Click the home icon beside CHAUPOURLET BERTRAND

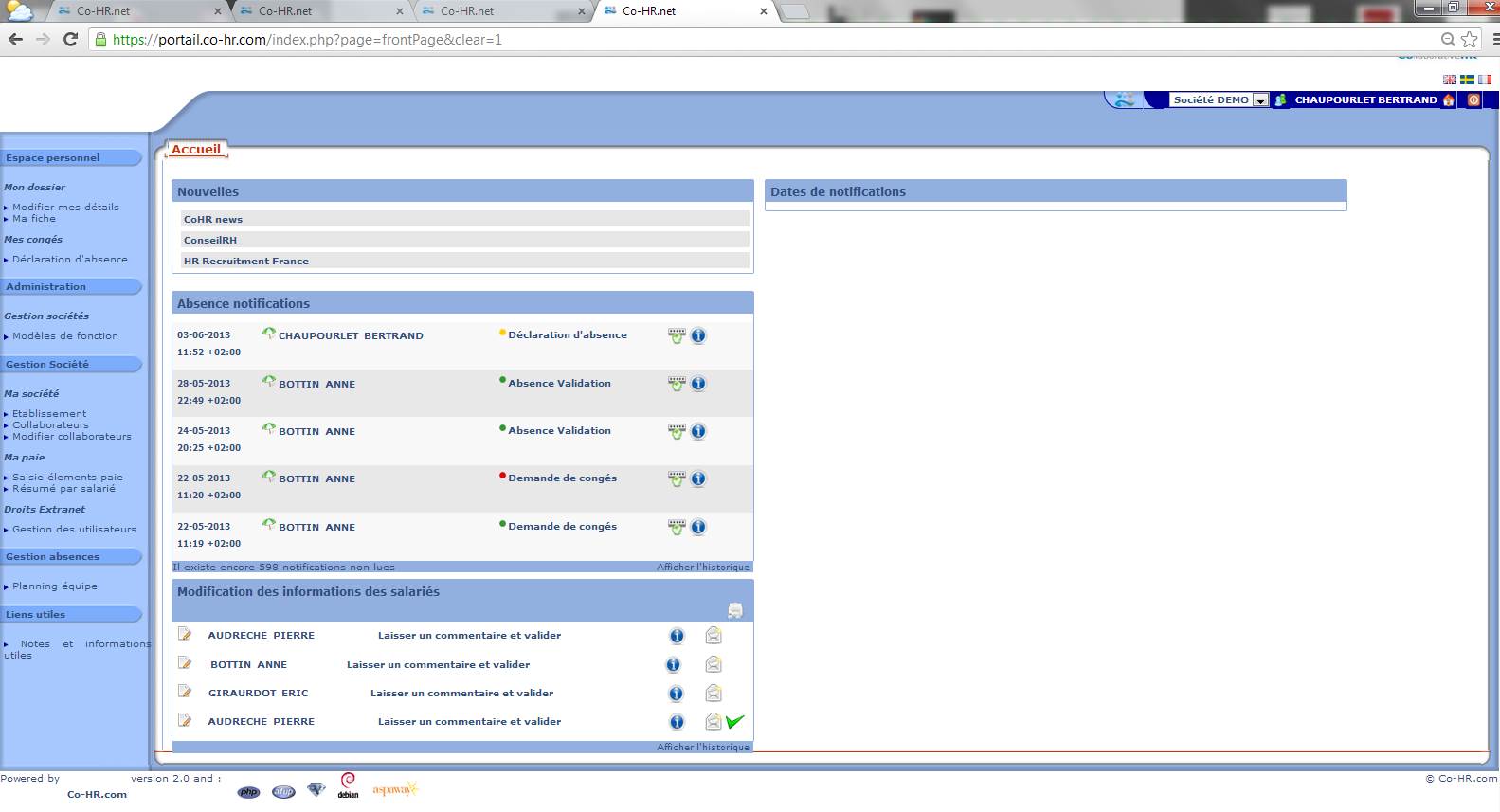[1448, 99]
